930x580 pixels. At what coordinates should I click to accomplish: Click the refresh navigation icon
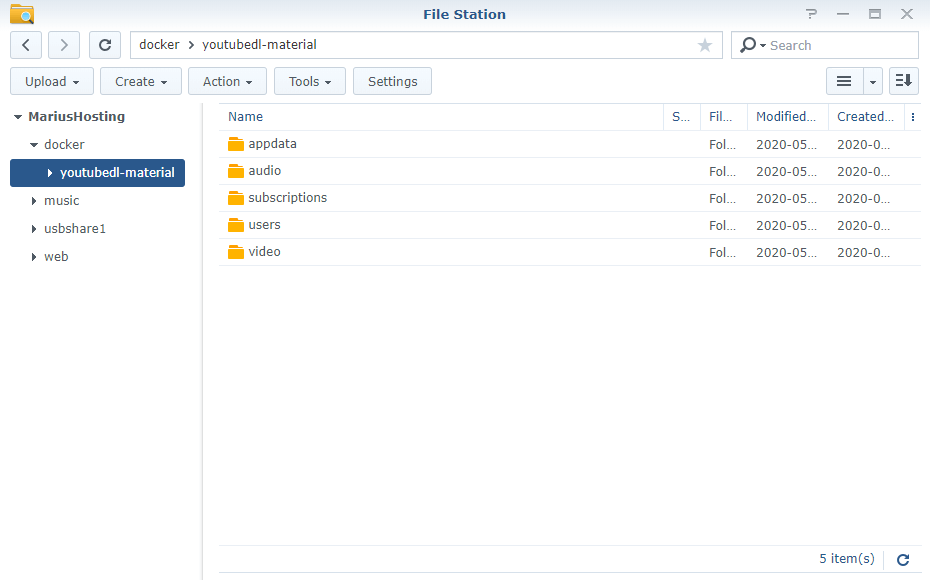104,44
